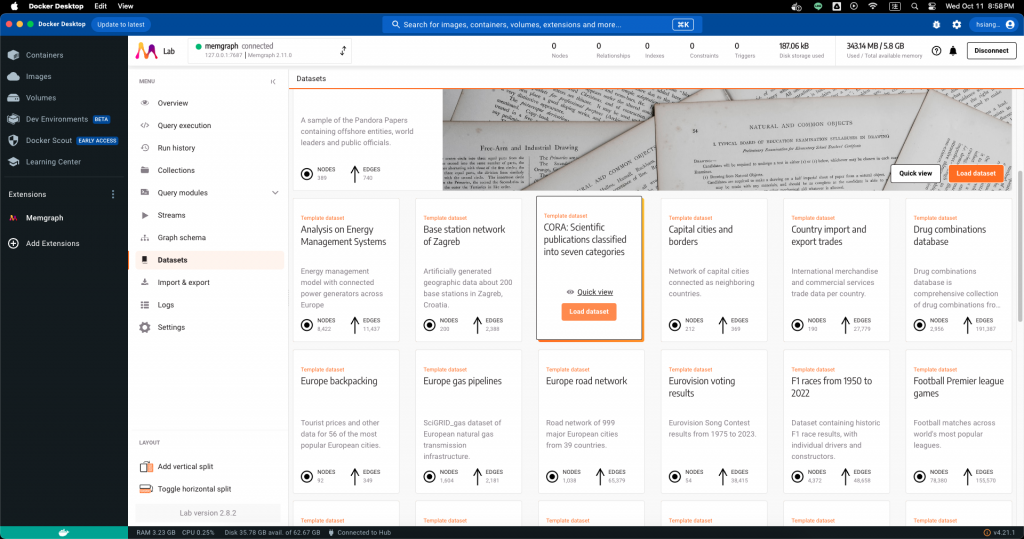This screenshot has width=1024, height=539.
Task: Click the Run history clock icon
Action: point(145,148)
